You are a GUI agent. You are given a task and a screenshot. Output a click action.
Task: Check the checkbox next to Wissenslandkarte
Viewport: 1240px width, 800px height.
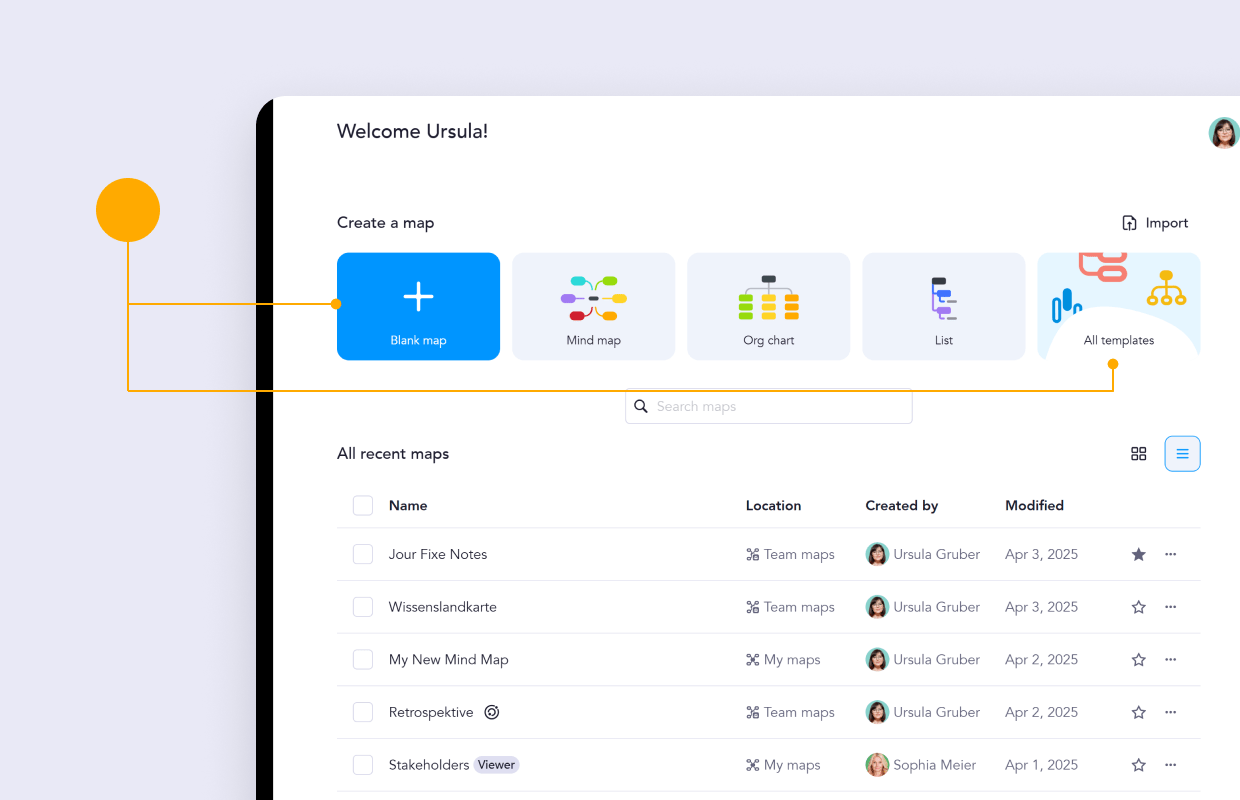click(363, 607)
